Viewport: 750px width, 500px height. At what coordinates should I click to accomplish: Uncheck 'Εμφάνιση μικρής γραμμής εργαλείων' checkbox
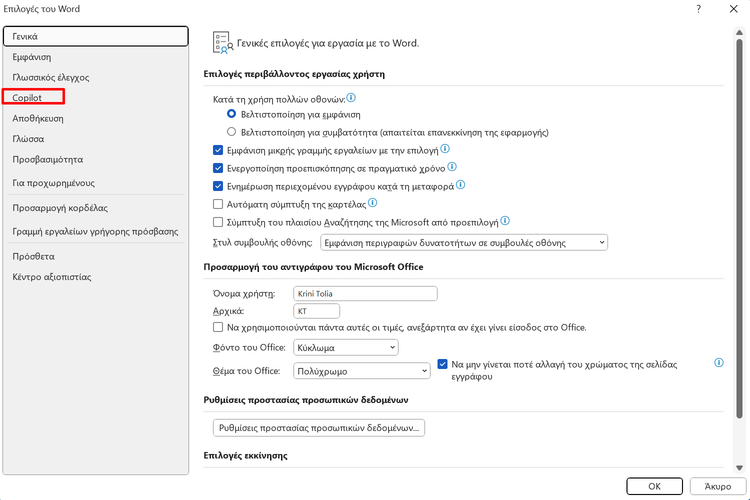(x=219, y=150)
